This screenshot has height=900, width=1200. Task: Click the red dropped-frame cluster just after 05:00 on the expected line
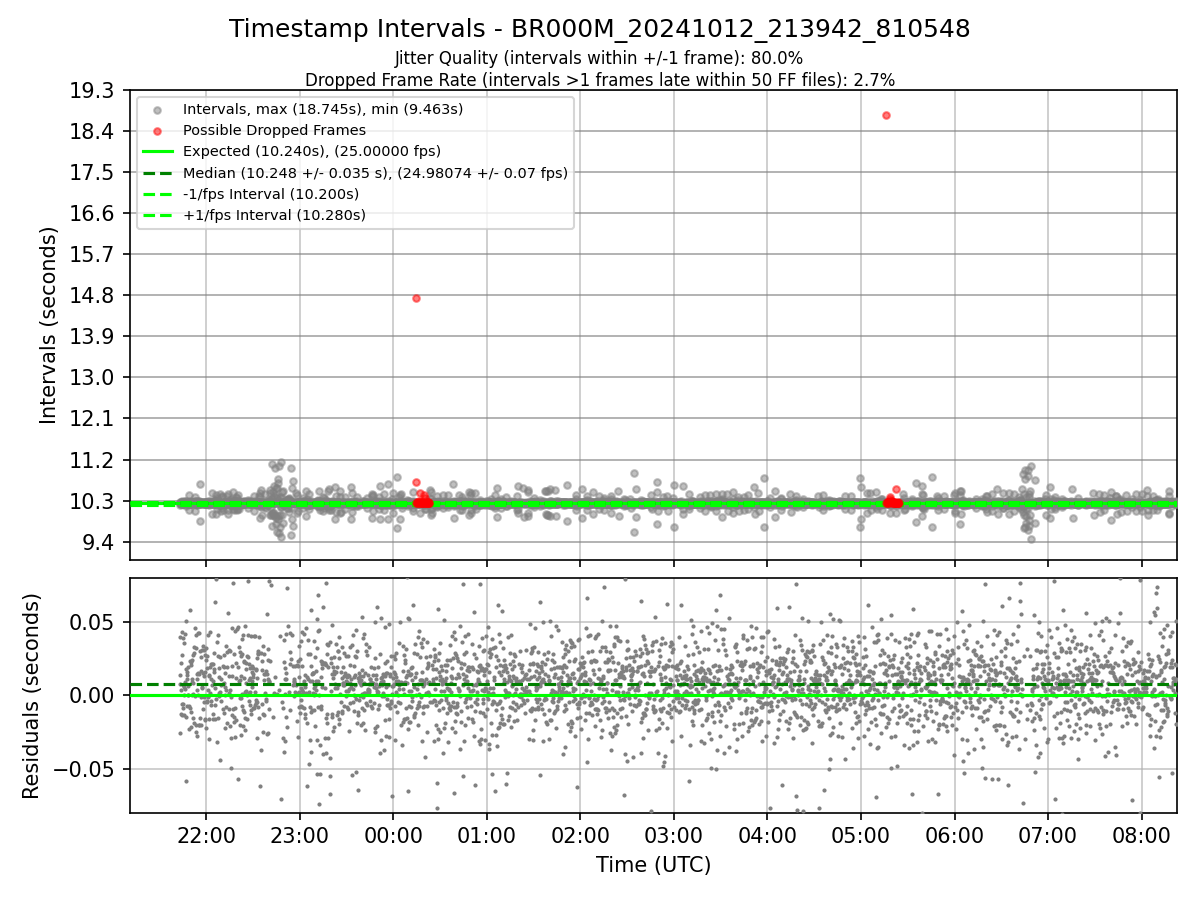pyautogui.click(x=892, y=501)
